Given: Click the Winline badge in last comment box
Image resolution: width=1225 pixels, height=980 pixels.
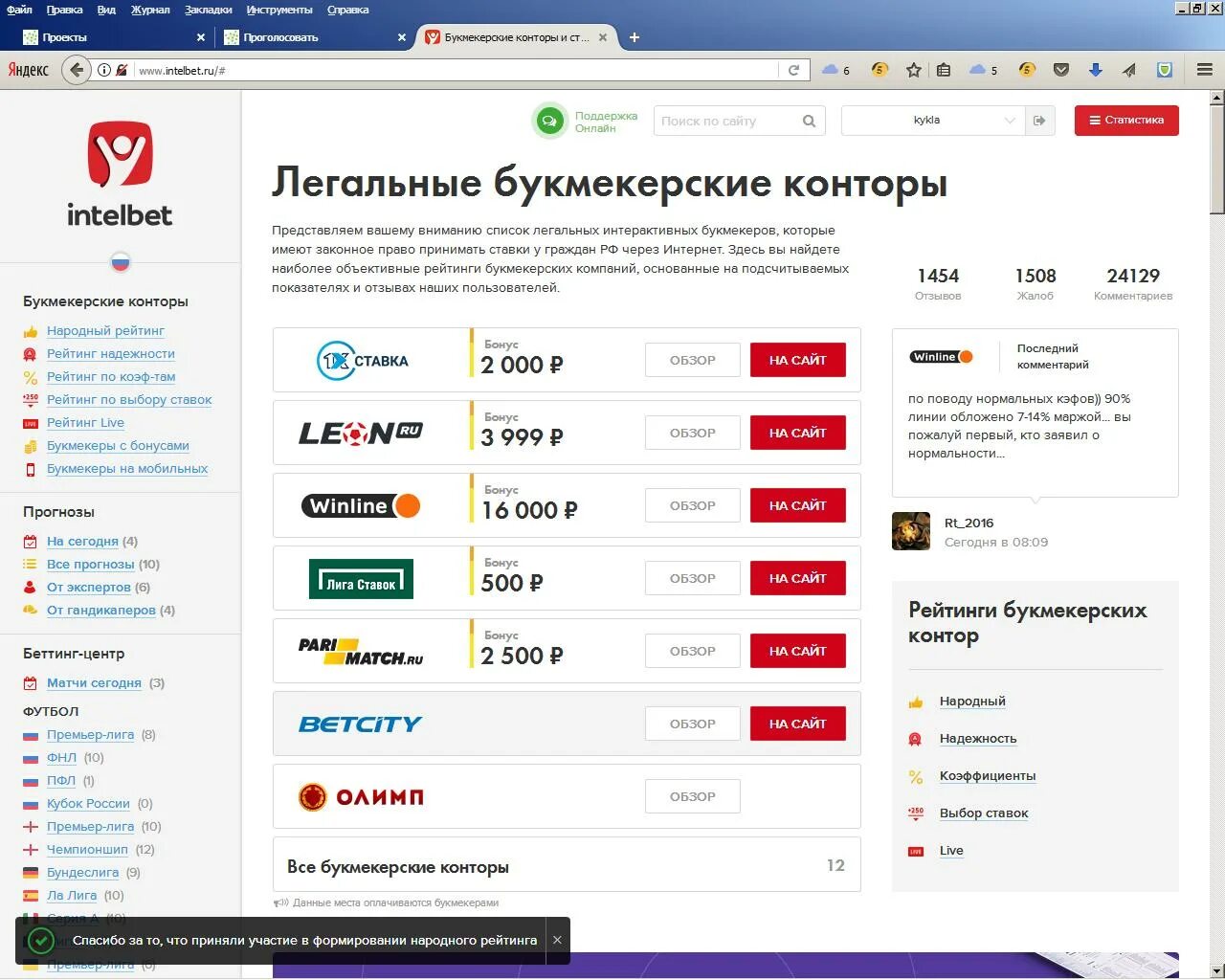Looking at the screenshot, I should point(941,357).
